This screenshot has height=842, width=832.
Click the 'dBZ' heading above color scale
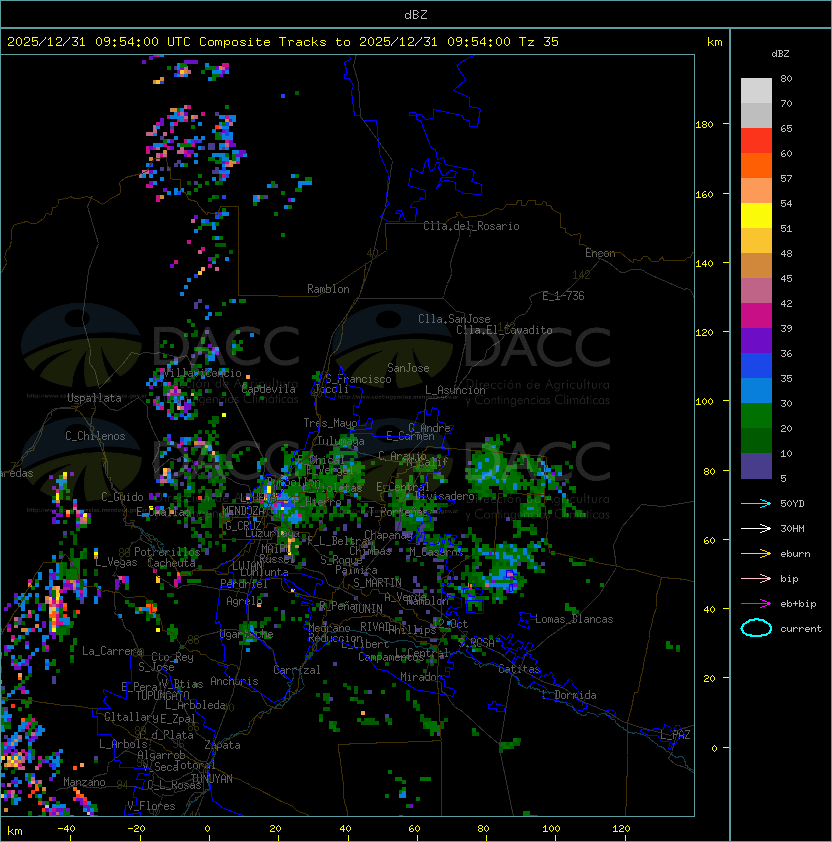point(780,54)
